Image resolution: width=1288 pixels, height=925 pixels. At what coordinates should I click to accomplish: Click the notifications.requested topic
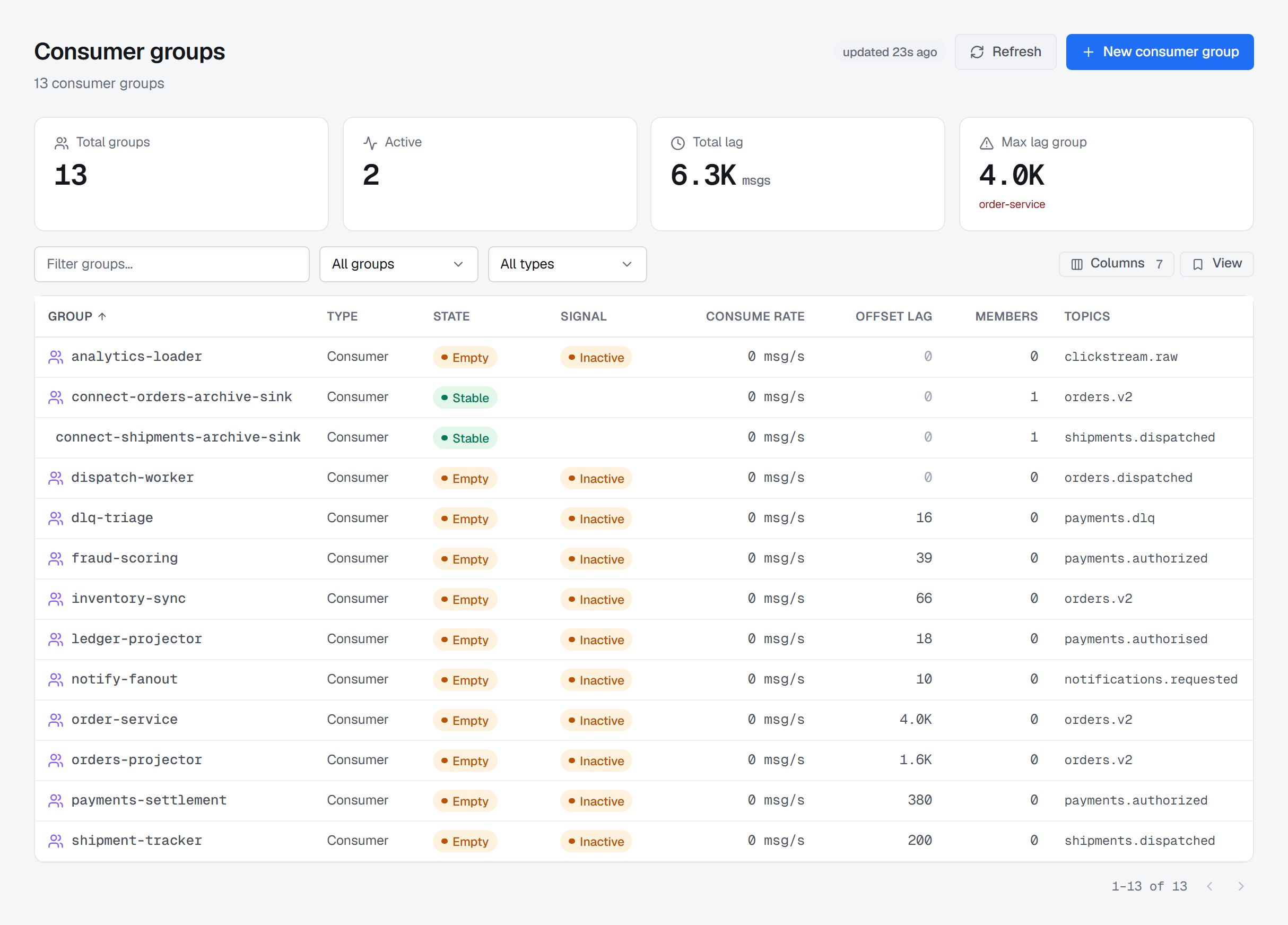click(1151, 679)
